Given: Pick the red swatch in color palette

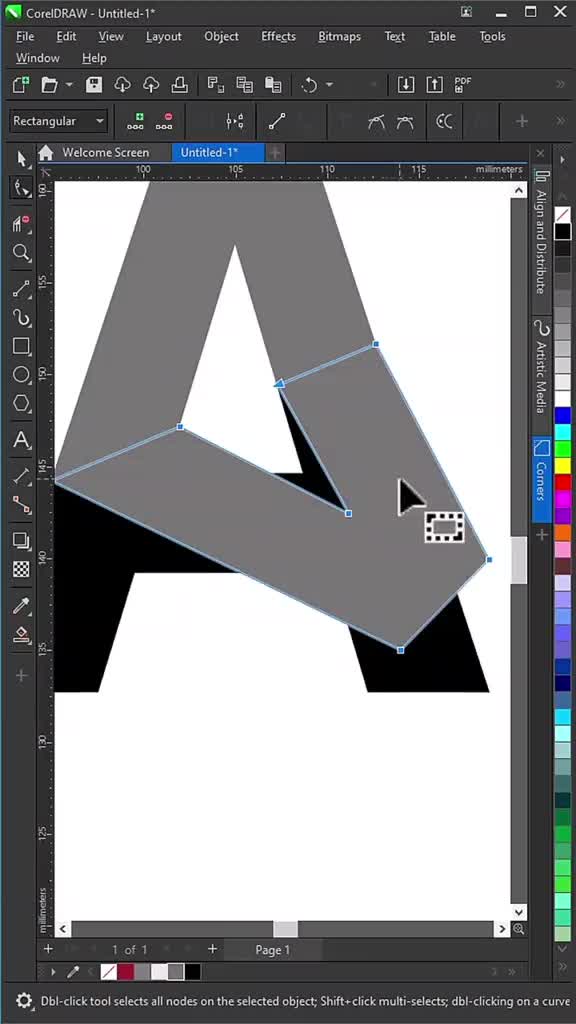Looking at the screenshot, I should click(x=562, y=483).
